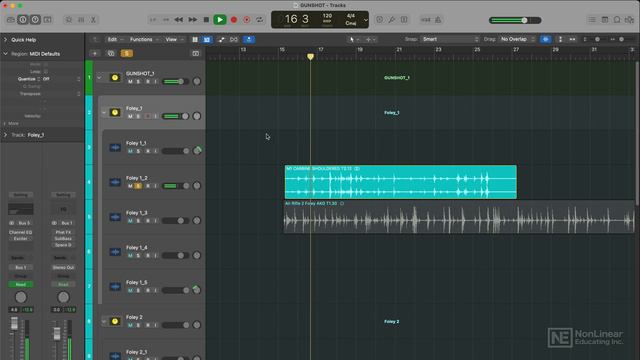Record-enable the Foley 1_3 track
The width and height of the screenshot is (640, 360).
147,221
